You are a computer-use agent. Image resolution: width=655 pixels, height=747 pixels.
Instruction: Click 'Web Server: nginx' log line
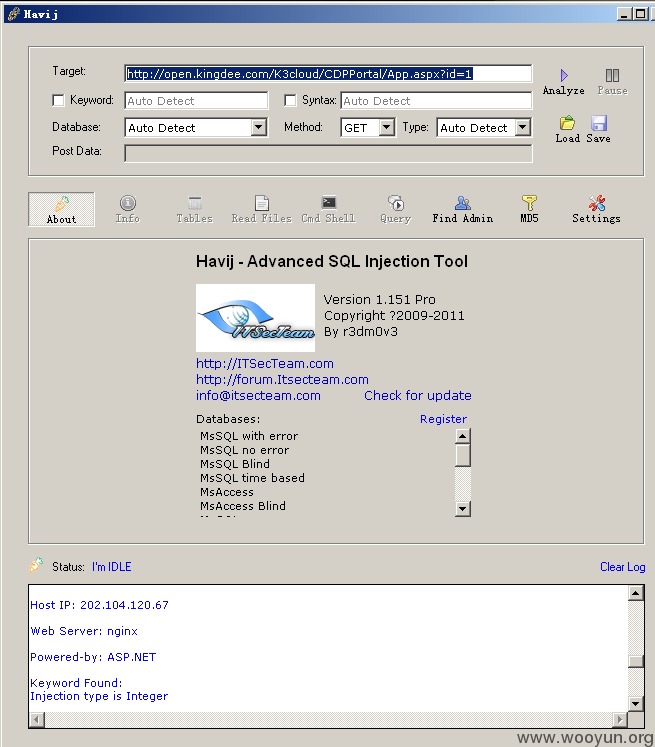84,631
